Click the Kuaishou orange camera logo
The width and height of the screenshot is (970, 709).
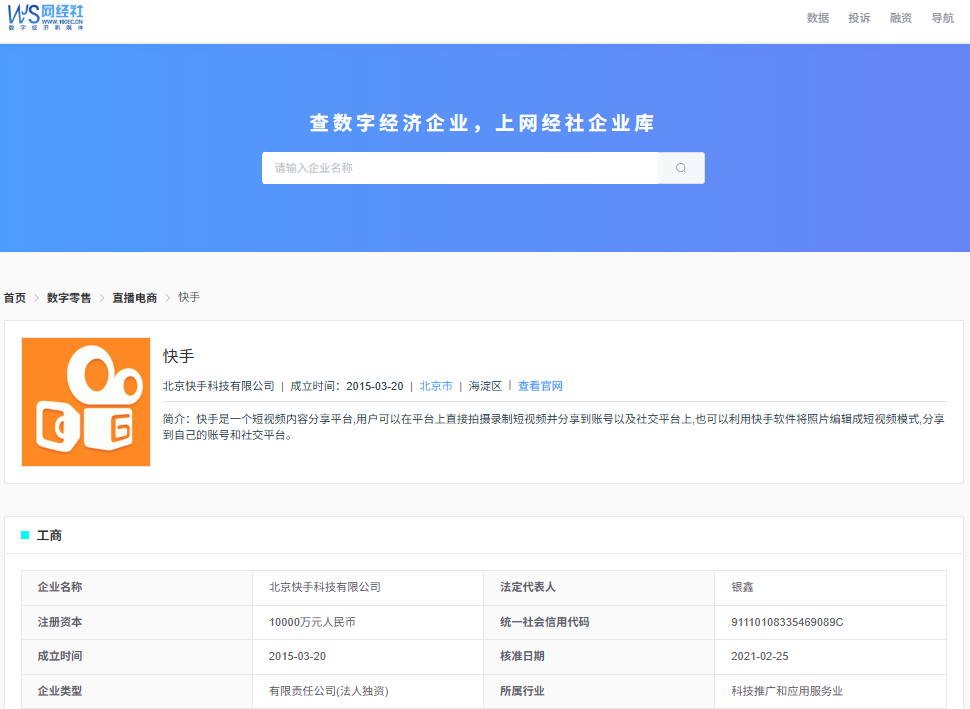click(86, 402)
